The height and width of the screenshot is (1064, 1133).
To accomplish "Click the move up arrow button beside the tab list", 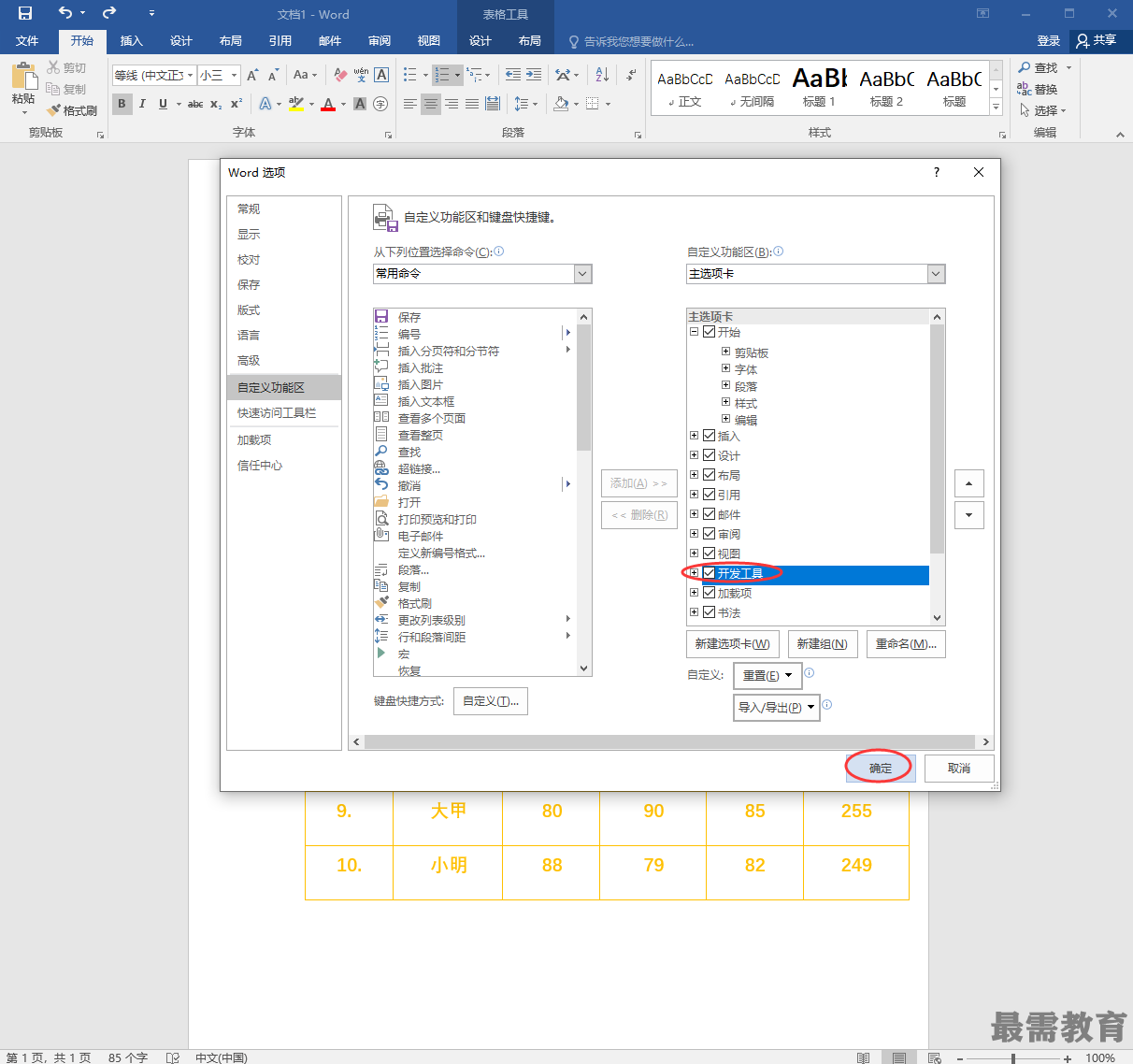I will (x=968, y=483).
